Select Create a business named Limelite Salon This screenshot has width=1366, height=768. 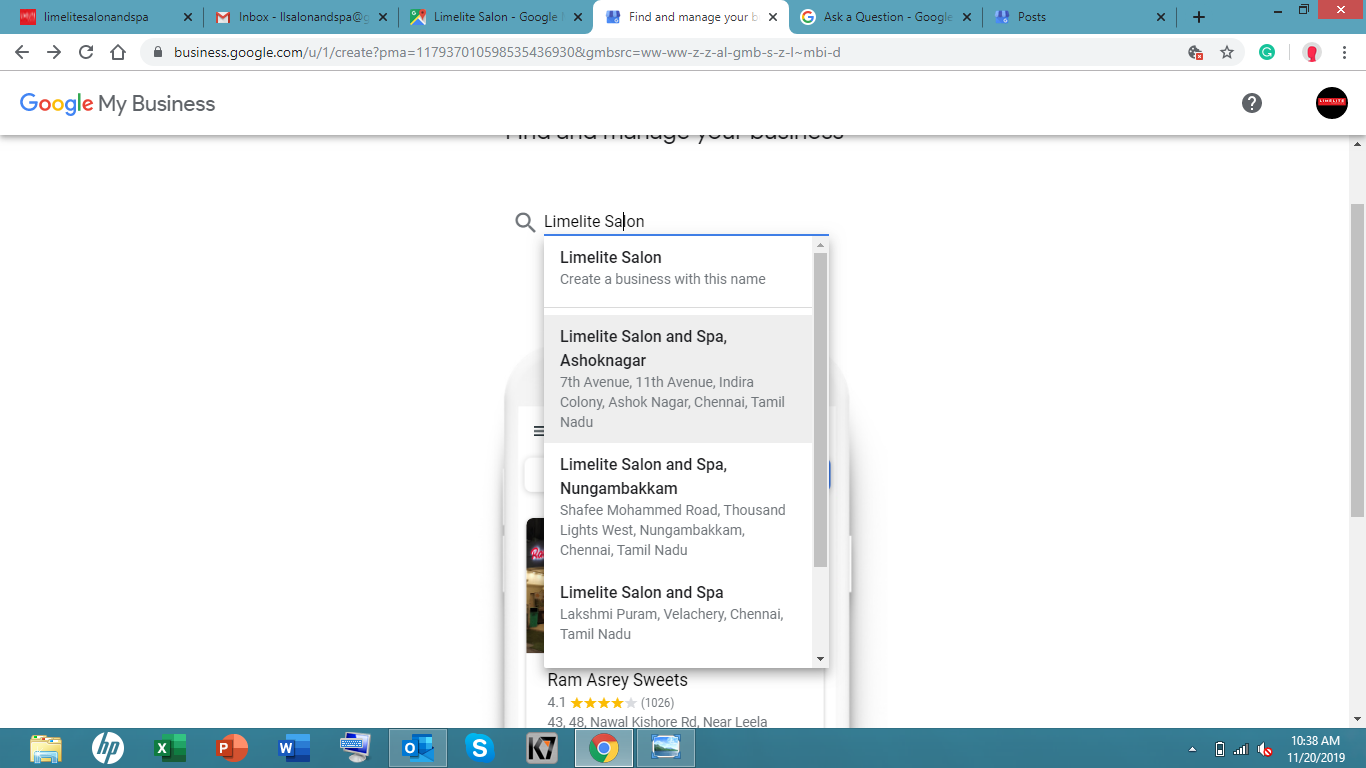[679, 268]
